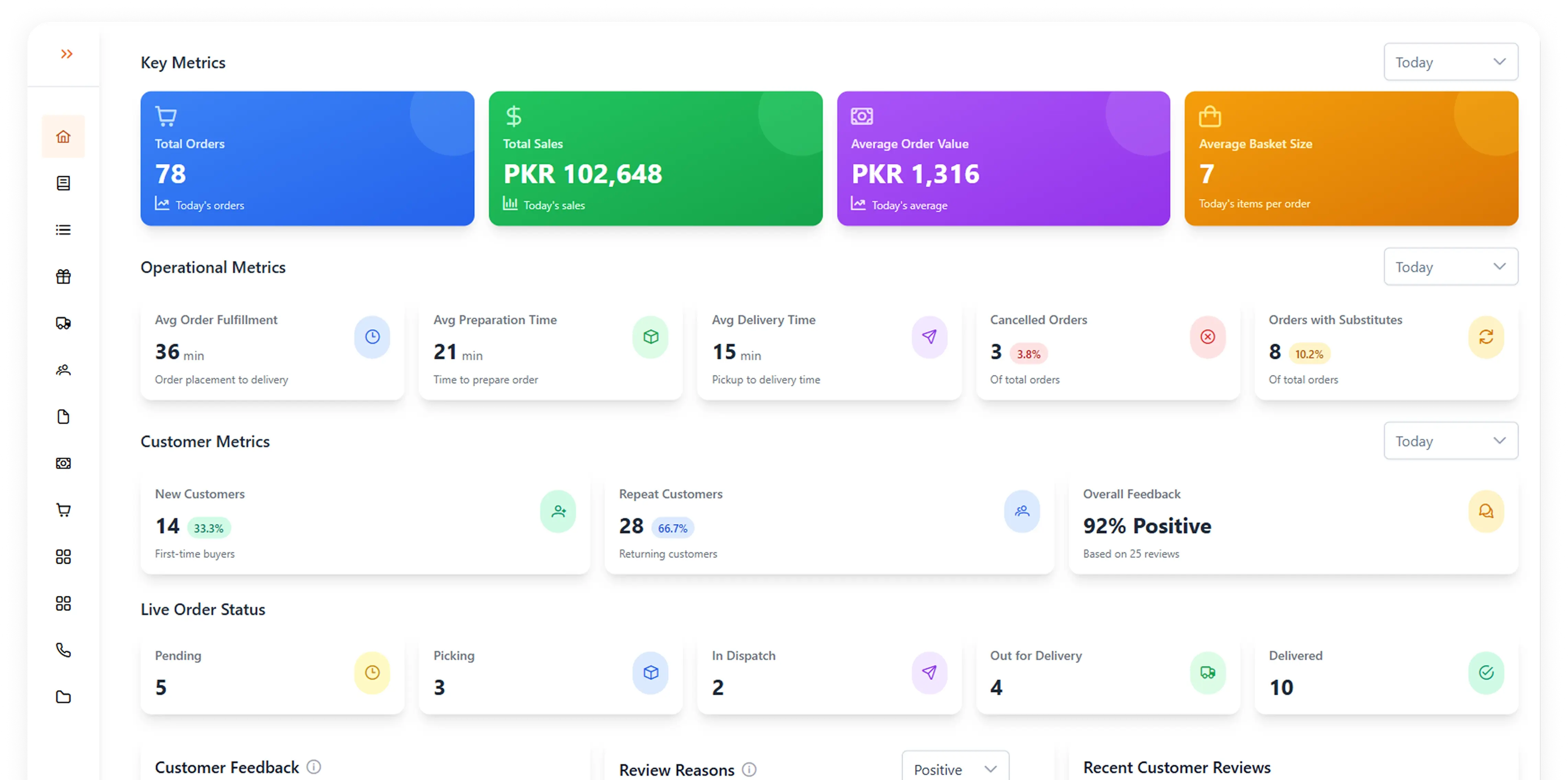Click the red X icon on Cancelled Orders
The width and height of the screenshot is (1568, 780).
point(1208,337)
